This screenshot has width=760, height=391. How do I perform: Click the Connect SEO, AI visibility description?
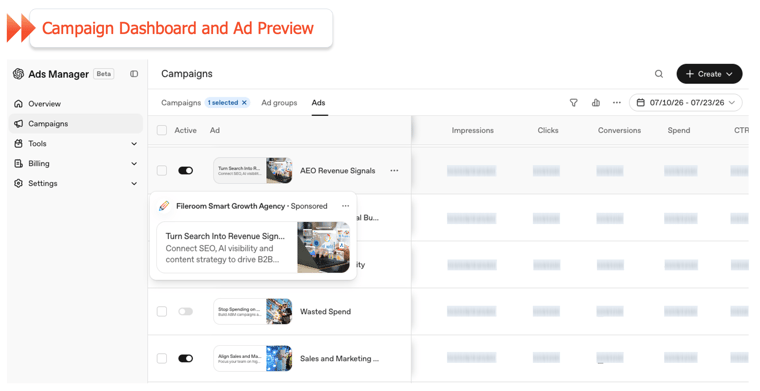222,254
